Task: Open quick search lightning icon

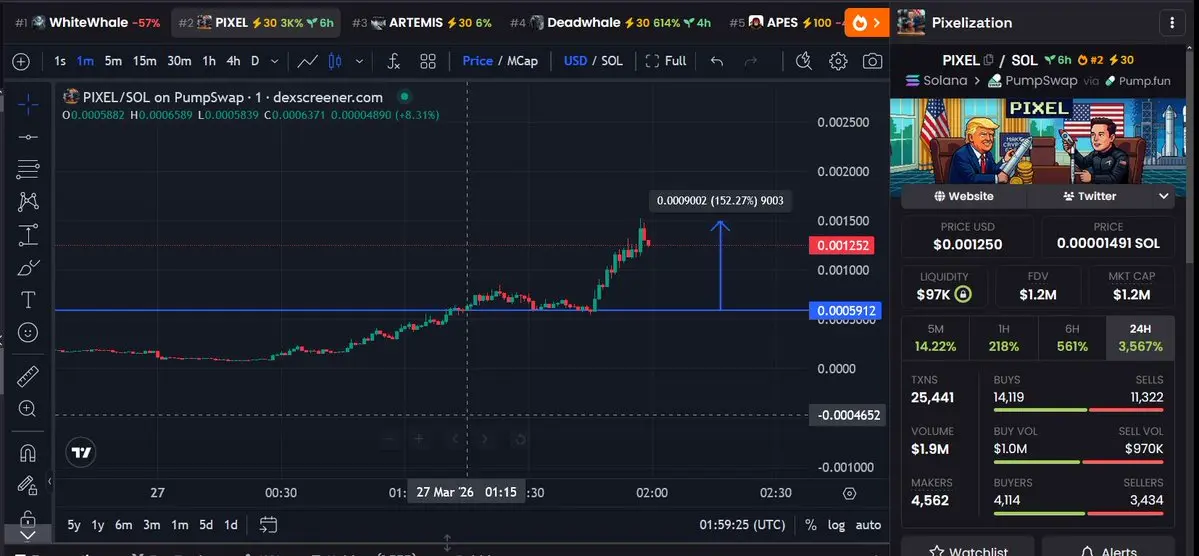Action: pos(803,61)
